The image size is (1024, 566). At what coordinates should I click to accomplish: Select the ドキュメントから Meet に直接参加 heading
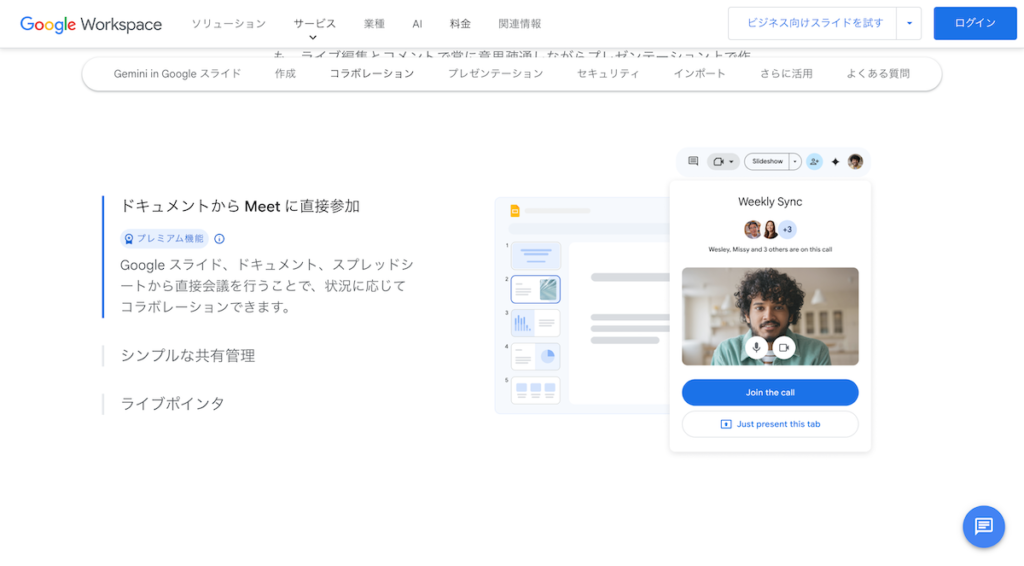pyautogui.click(x=240, y=206)
